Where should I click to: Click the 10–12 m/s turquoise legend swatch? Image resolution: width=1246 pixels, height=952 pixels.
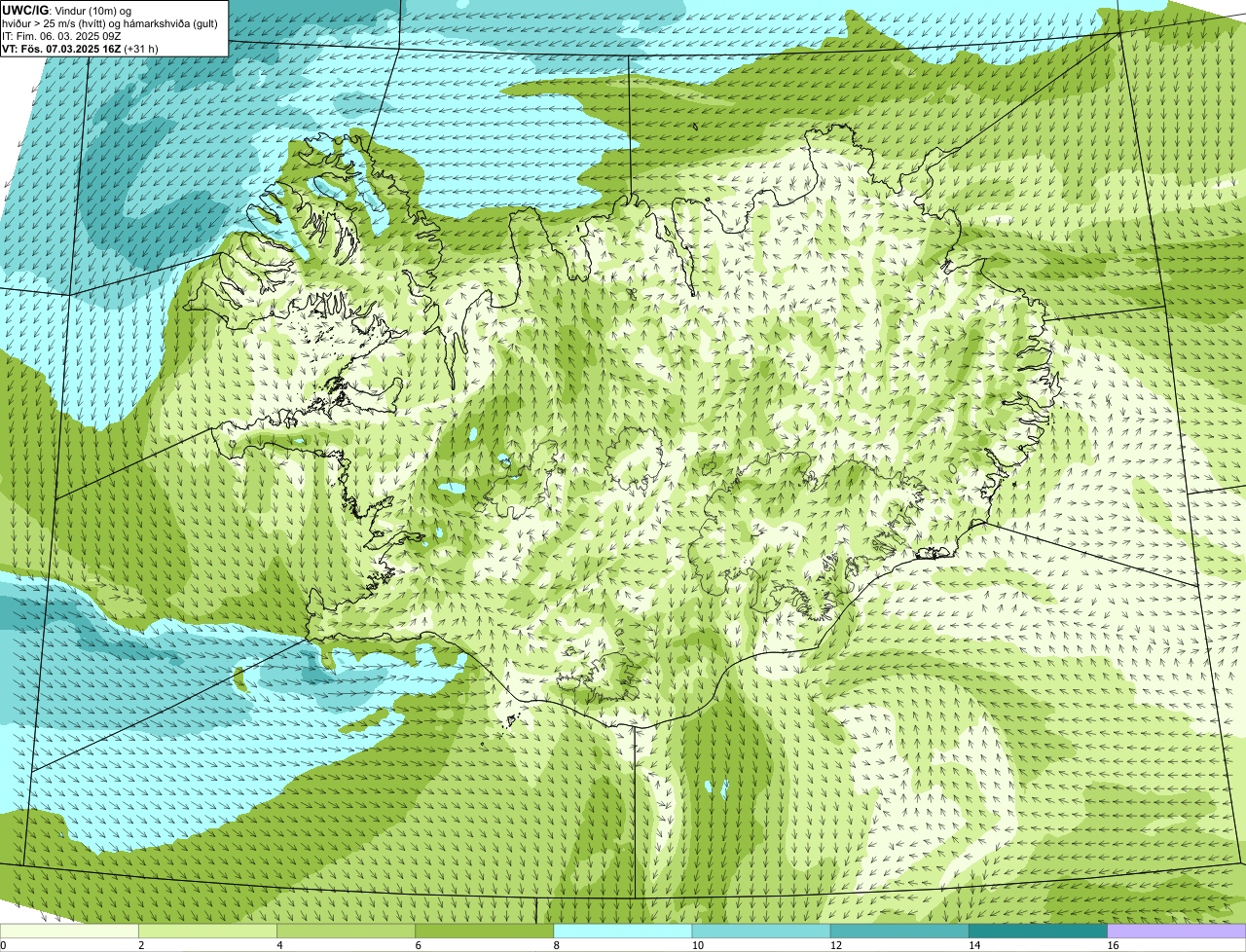coord(761,931)
